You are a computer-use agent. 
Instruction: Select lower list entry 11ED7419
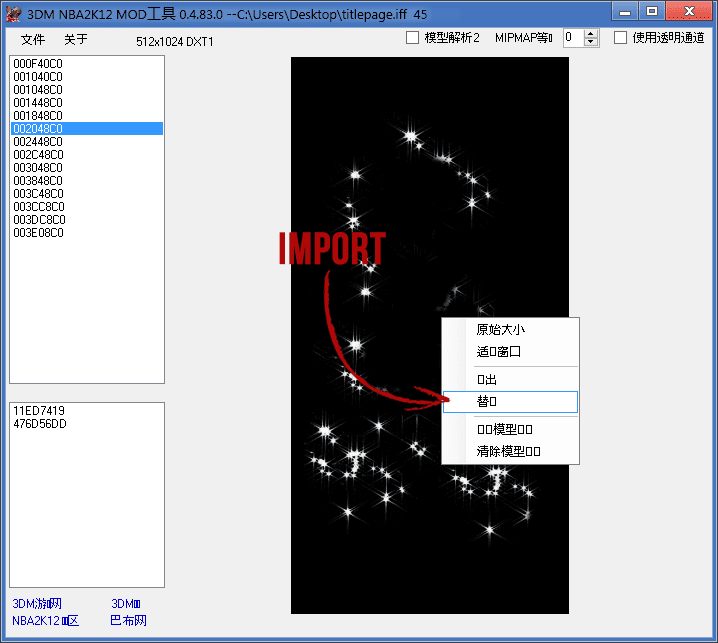87,411
